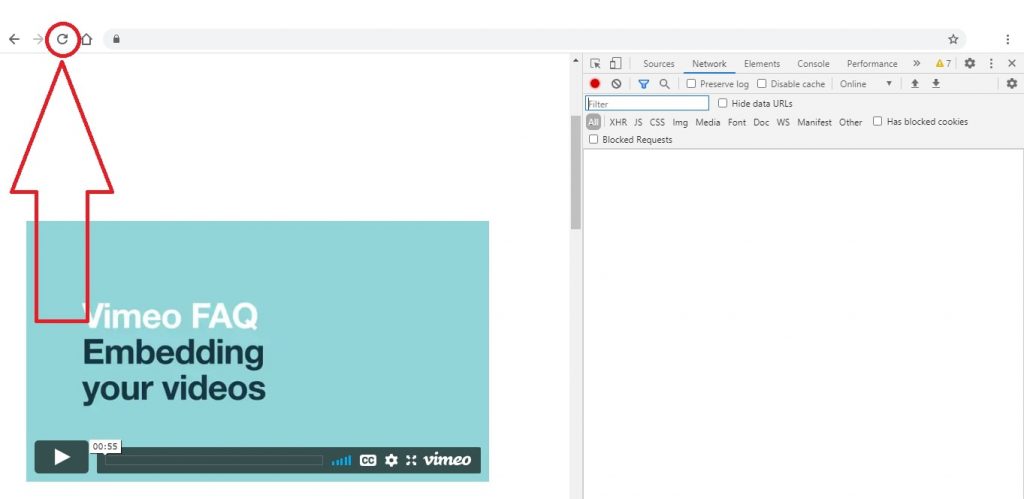Seek in the video progress bar

pos(214,460)
